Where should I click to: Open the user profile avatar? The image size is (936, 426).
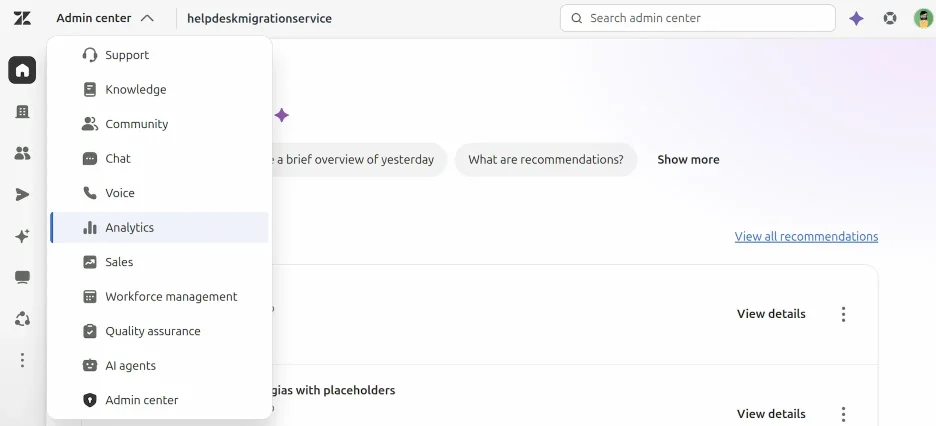pos(923,18)
